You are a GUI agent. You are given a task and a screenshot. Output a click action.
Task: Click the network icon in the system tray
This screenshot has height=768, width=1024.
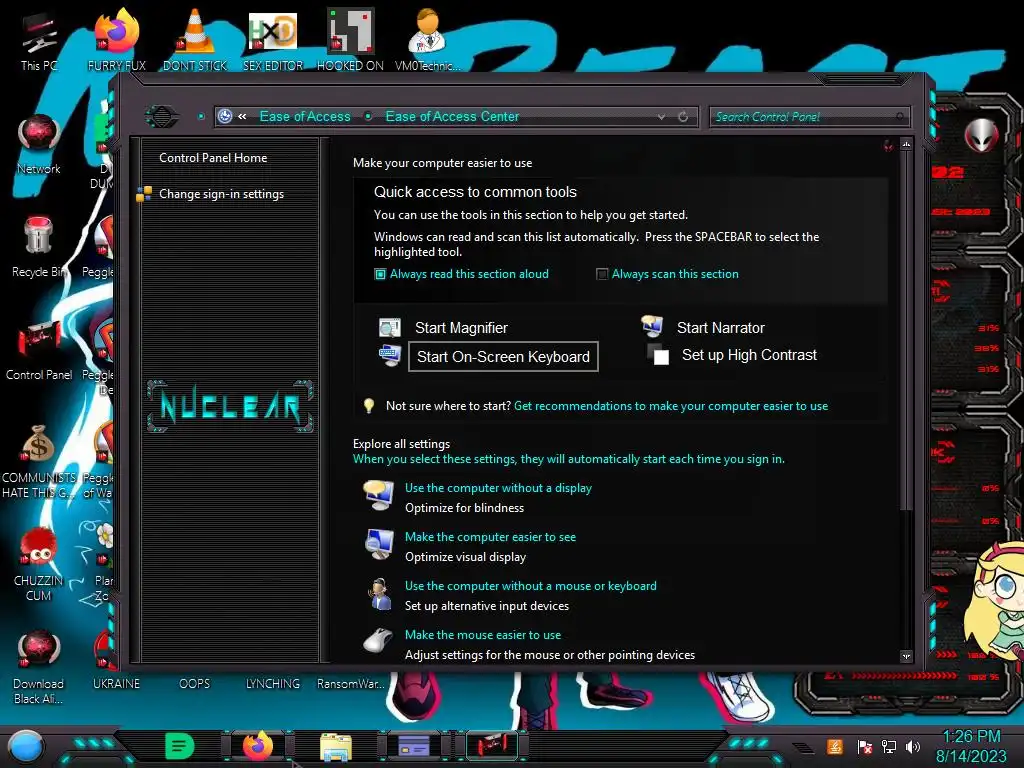(889, 746)
